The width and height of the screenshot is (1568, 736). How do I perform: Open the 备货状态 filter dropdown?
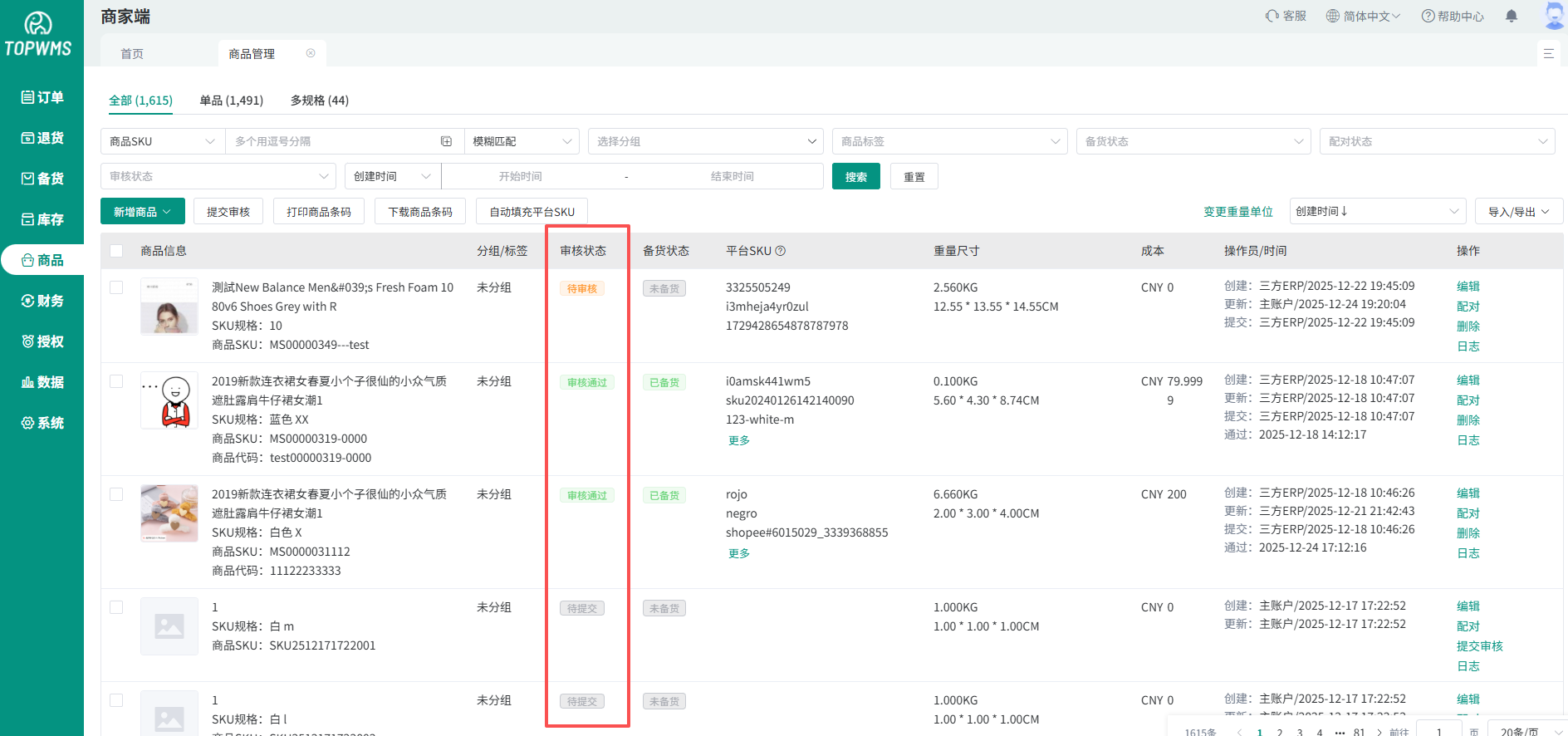1193,141
